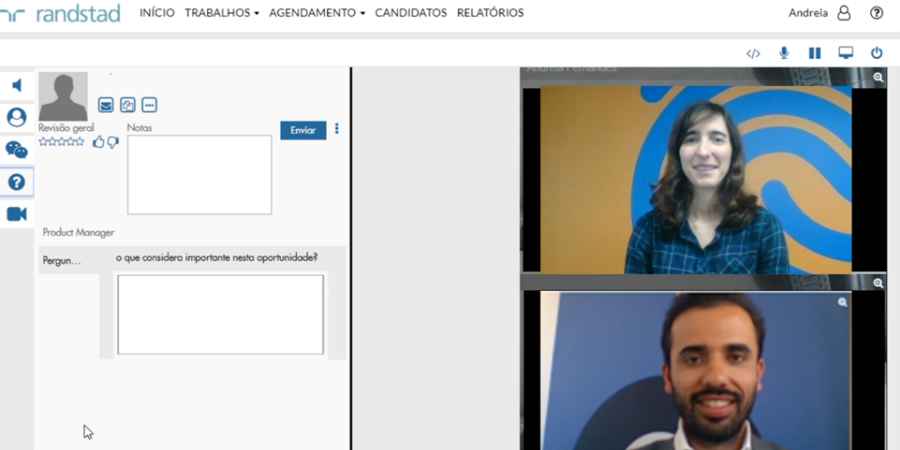
Task: Give a thumbs up rating
Action: click(98, 142)
